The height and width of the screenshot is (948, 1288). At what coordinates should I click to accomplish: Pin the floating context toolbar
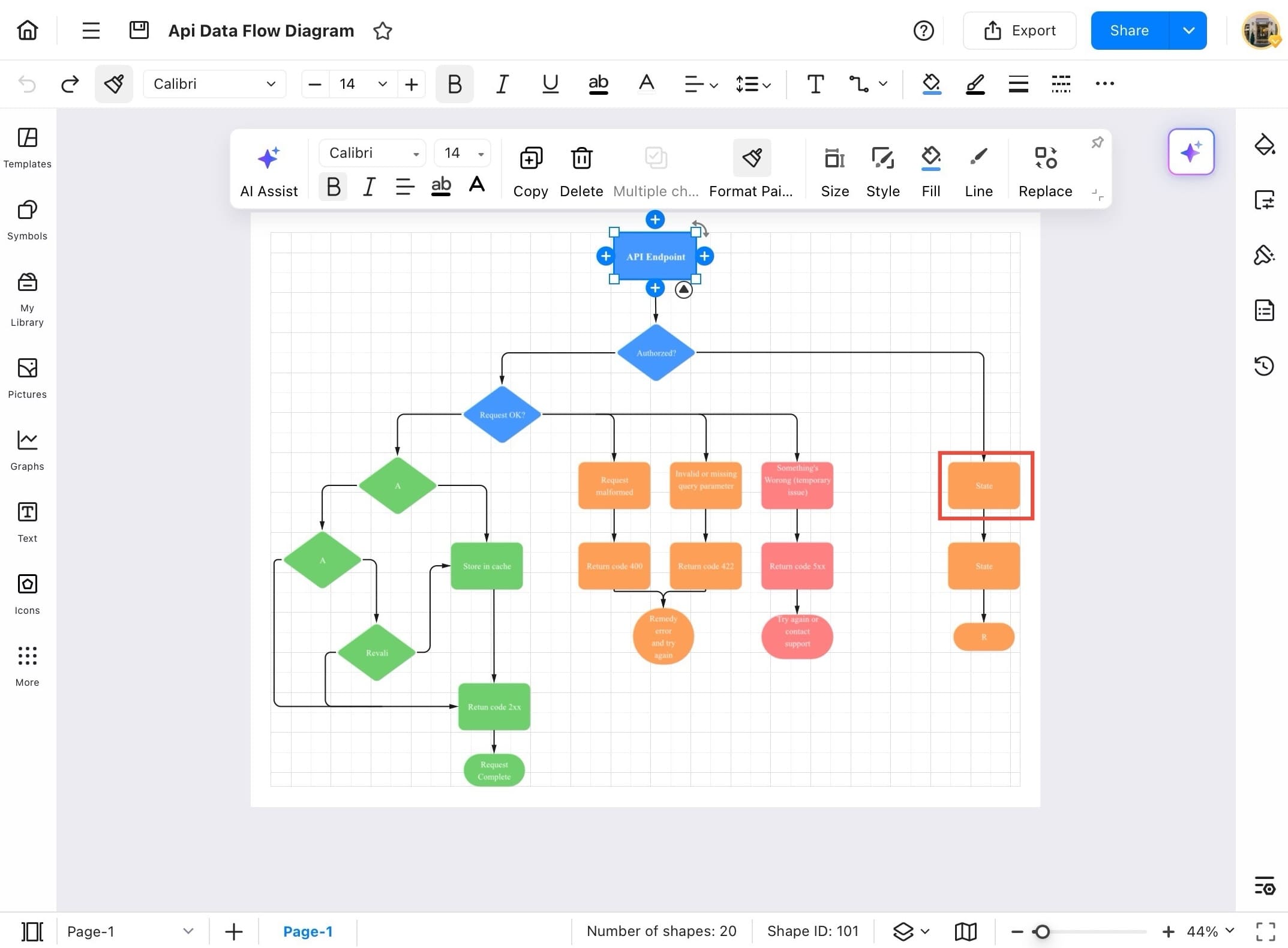[1098, 142]
